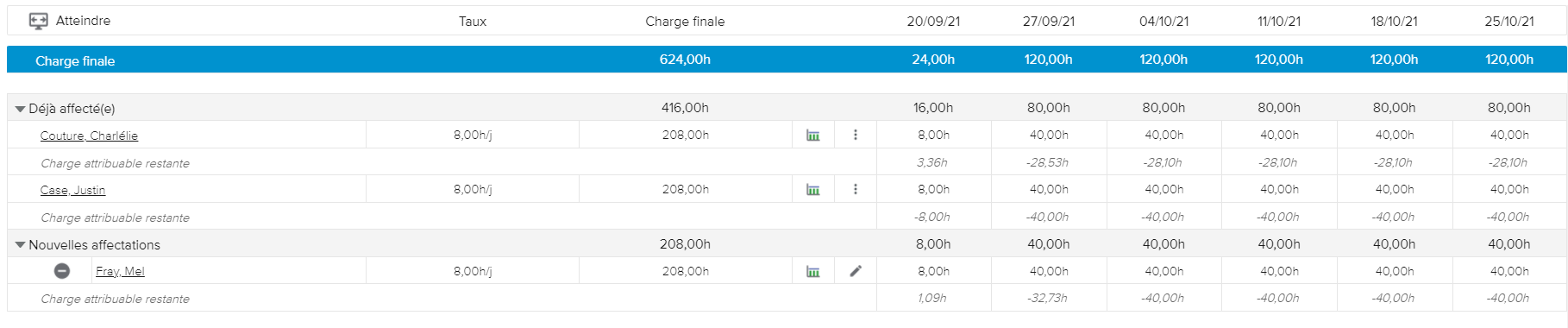Open chart icon for Case, Justin
Image resolution: width=1568 pixels, height=328 pixels.
[812, 190]
